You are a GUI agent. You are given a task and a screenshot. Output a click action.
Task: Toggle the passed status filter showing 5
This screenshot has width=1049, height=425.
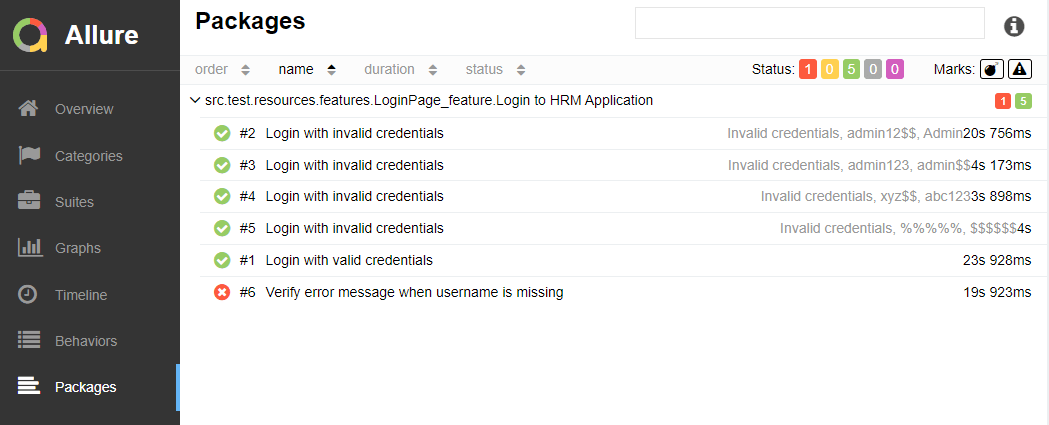[x=850, y=69]
